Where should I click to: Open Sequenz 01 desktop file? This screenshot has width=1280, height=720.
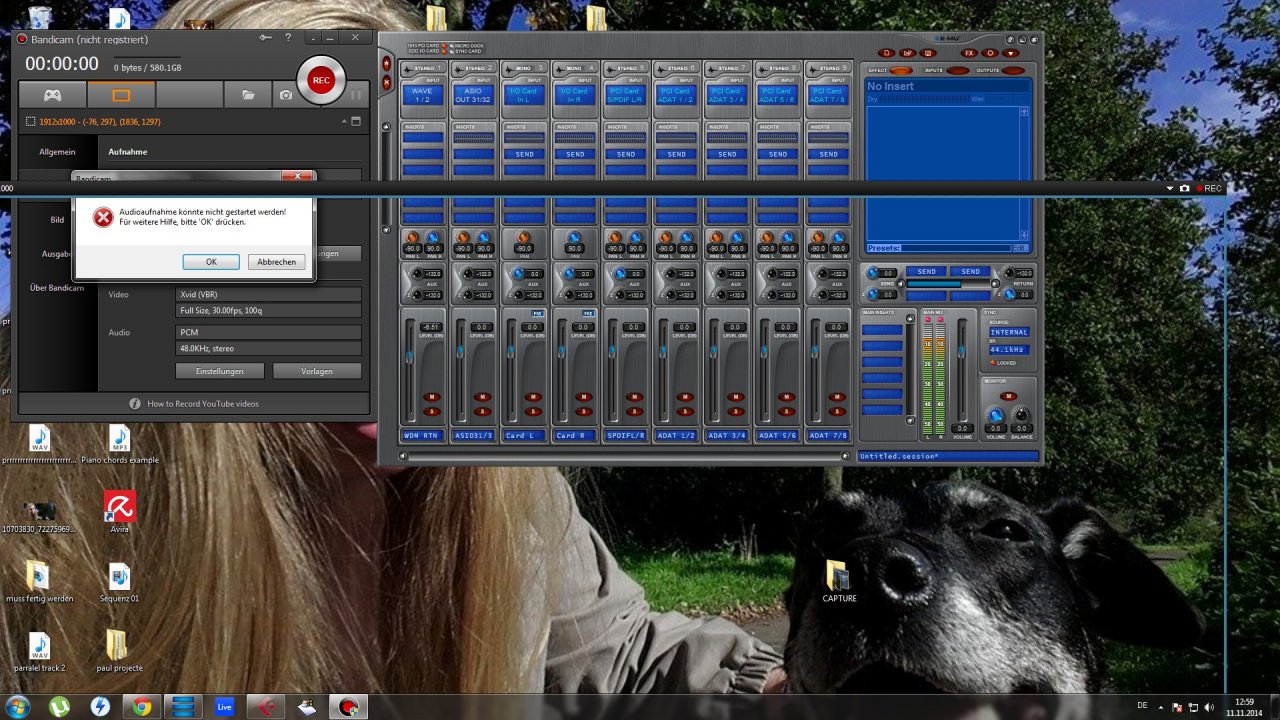pyautogui.click(x=119, y=581)
